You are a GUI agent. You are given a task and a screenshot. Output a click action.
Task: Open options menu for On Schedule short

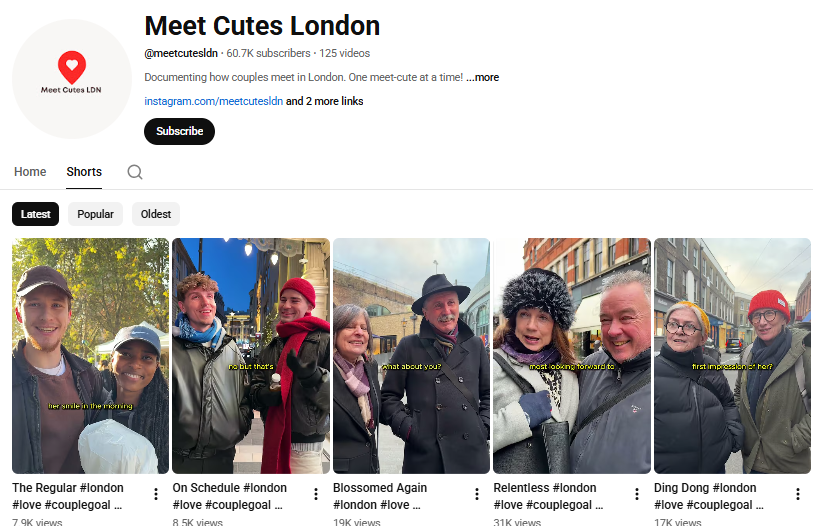coord(316,494)
